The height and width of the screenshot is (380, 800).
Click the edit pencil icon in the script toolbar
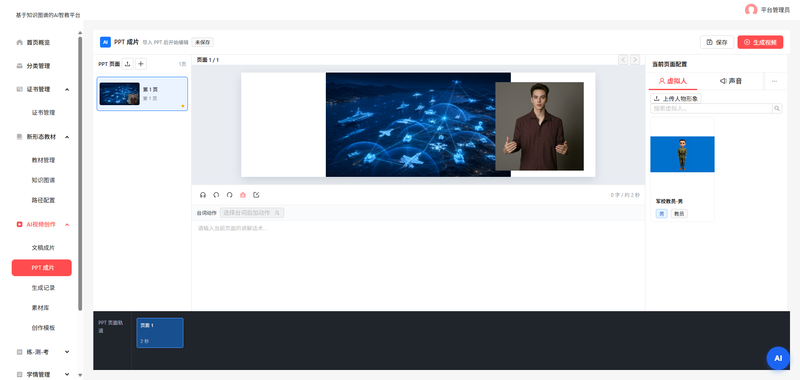tap(256, 195)
